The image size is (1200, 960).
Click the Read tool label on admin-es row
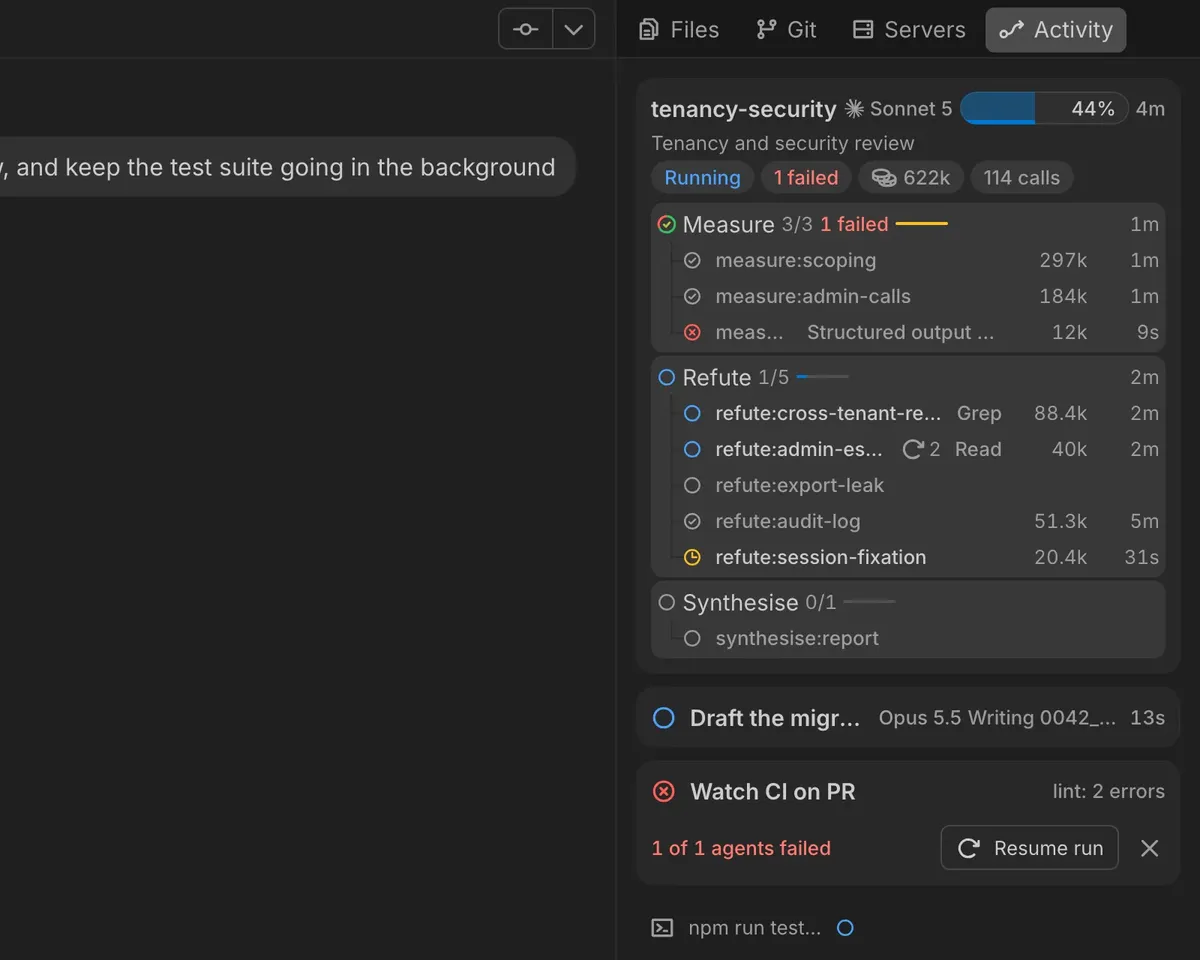978,449
